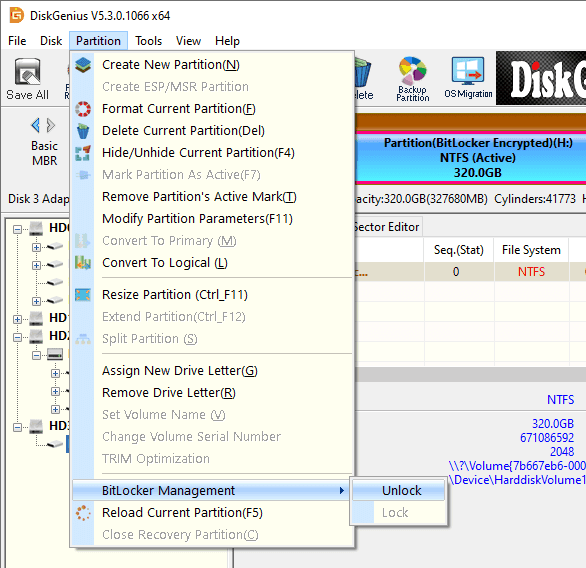Screen dimensions: 586x568
Task: Close the open Partition menu
Action: [98, 41]
